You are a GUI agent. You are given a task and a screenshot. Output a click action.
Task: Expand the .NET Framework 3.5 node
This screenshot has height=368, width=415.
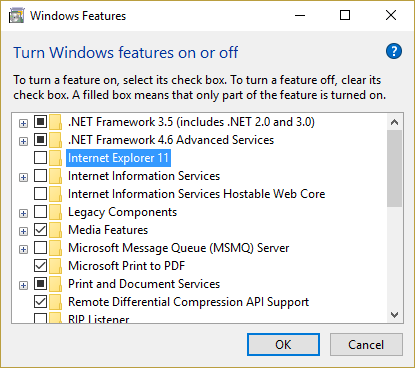pos(23,124)
